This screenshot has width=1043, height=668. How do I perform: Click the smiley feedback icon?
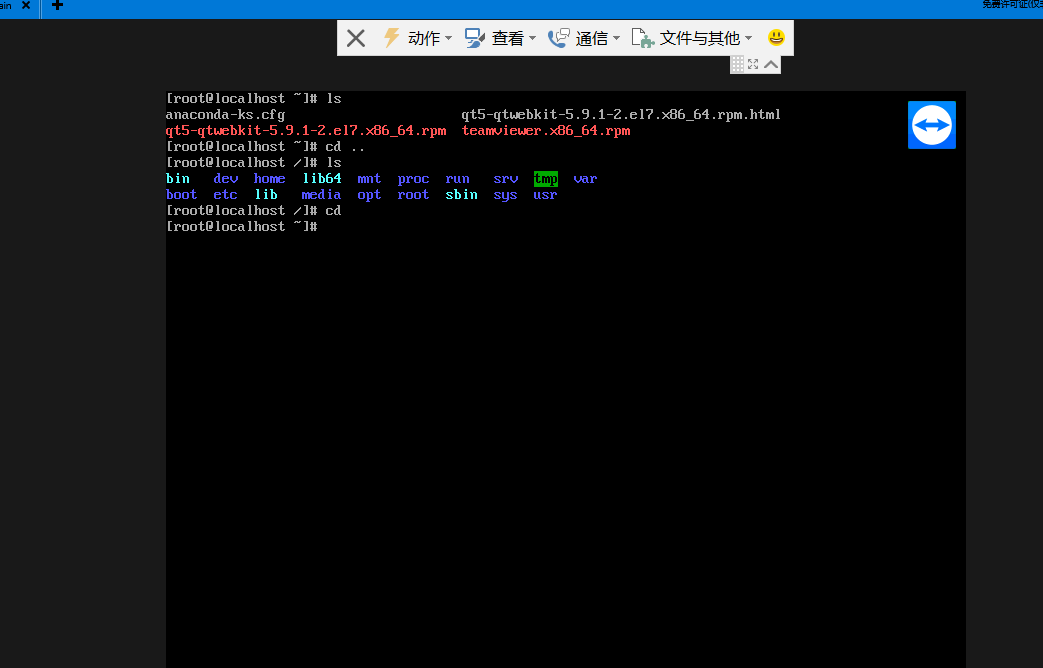[x=776, y=37]
